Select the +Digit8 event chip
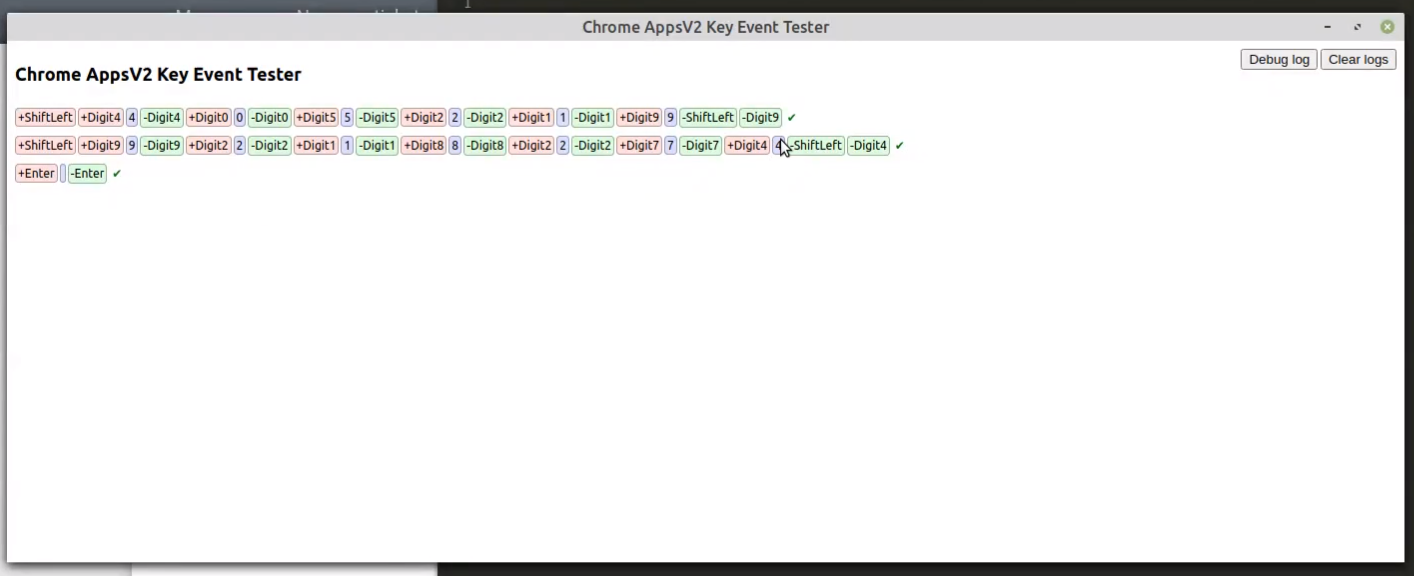This screenshot has width=1414, height=576. tap(424, 145)
